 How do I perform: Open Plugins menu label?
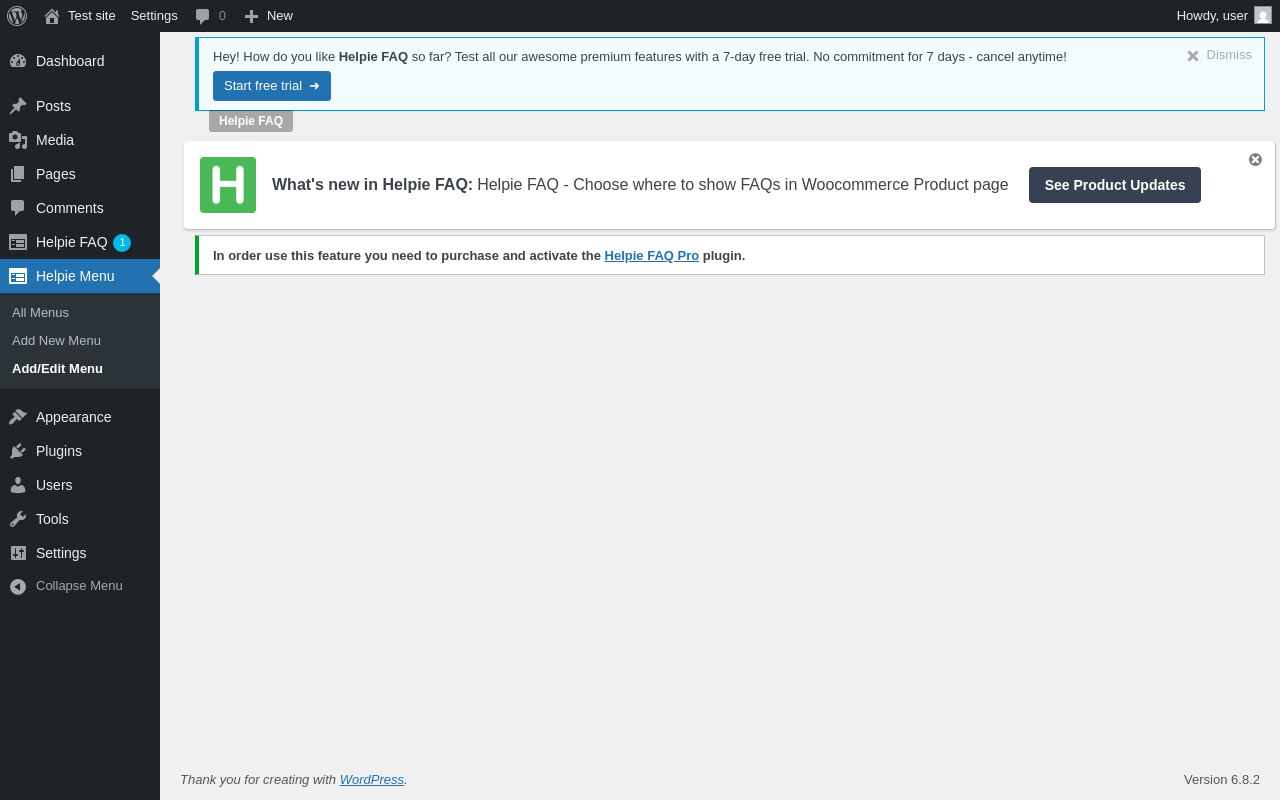(59, 451)
